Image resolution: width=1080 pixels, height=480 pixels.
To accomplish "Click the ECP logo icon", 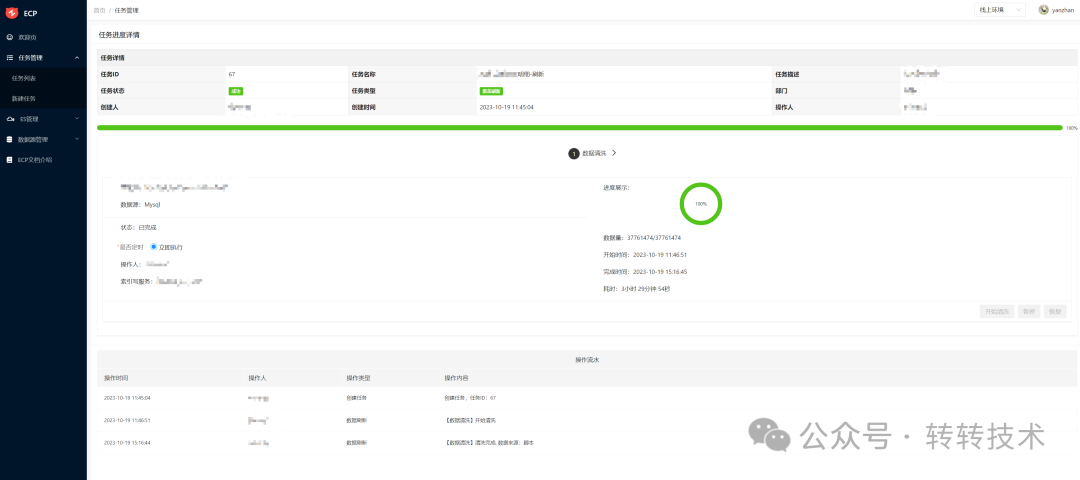I will tap(12, 12).
